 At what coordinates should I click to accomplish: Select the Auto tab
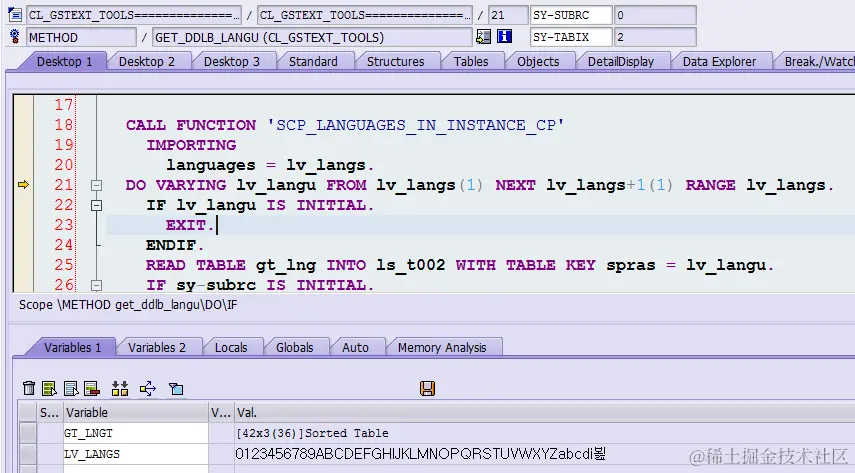pos(355,348)
